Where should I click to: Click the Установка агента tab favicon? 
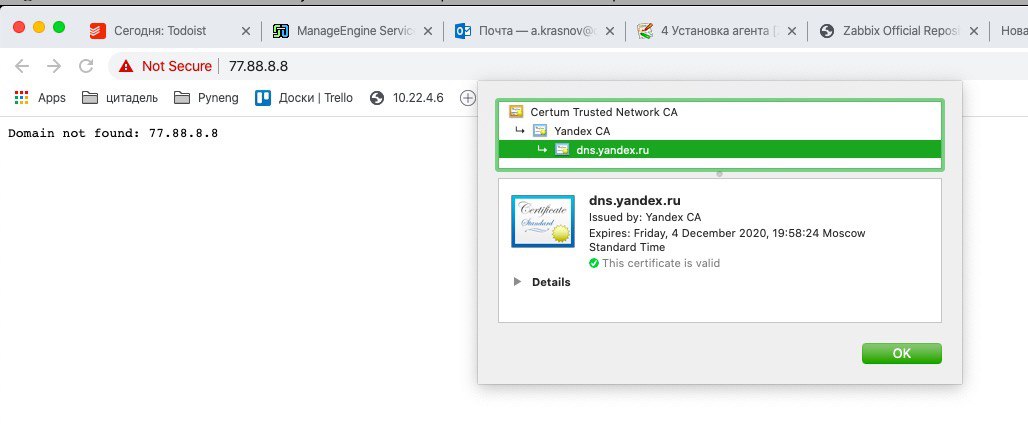tap(646, 31)
